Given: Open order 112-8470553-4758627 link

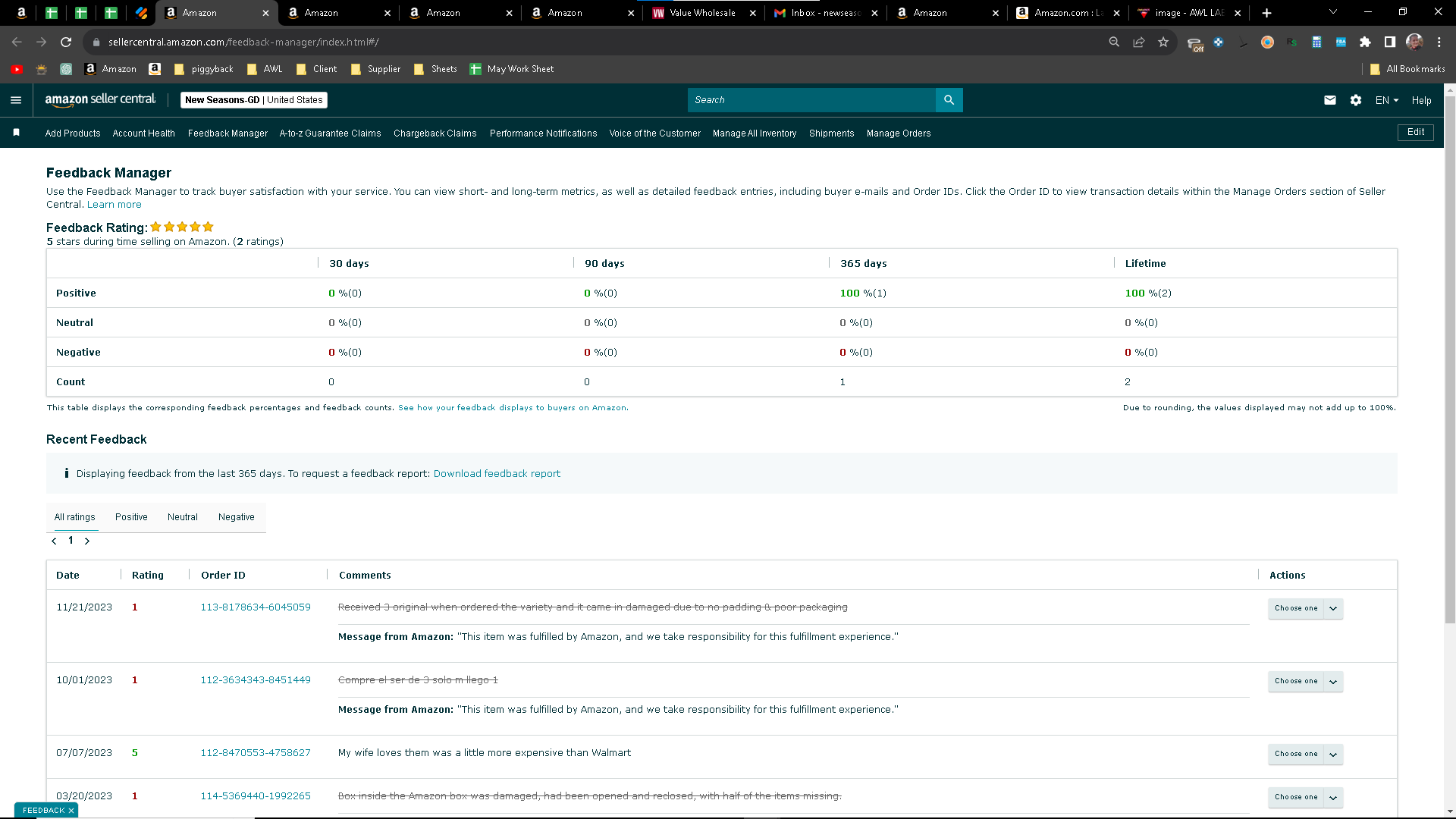Looking at the screenshot, I should pos(256,753).
